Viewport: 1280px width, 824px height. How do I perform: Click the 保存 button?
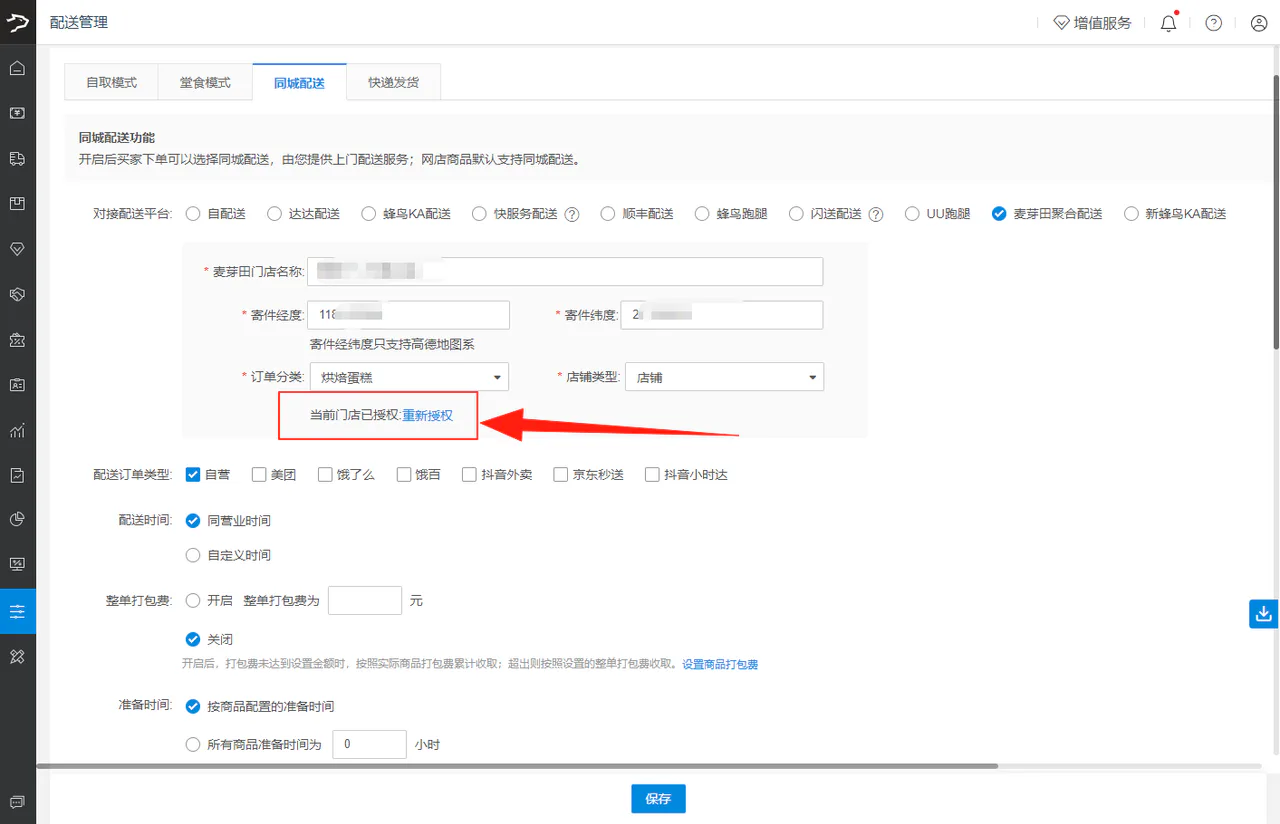pyautogui.click(x=658, y=799)
